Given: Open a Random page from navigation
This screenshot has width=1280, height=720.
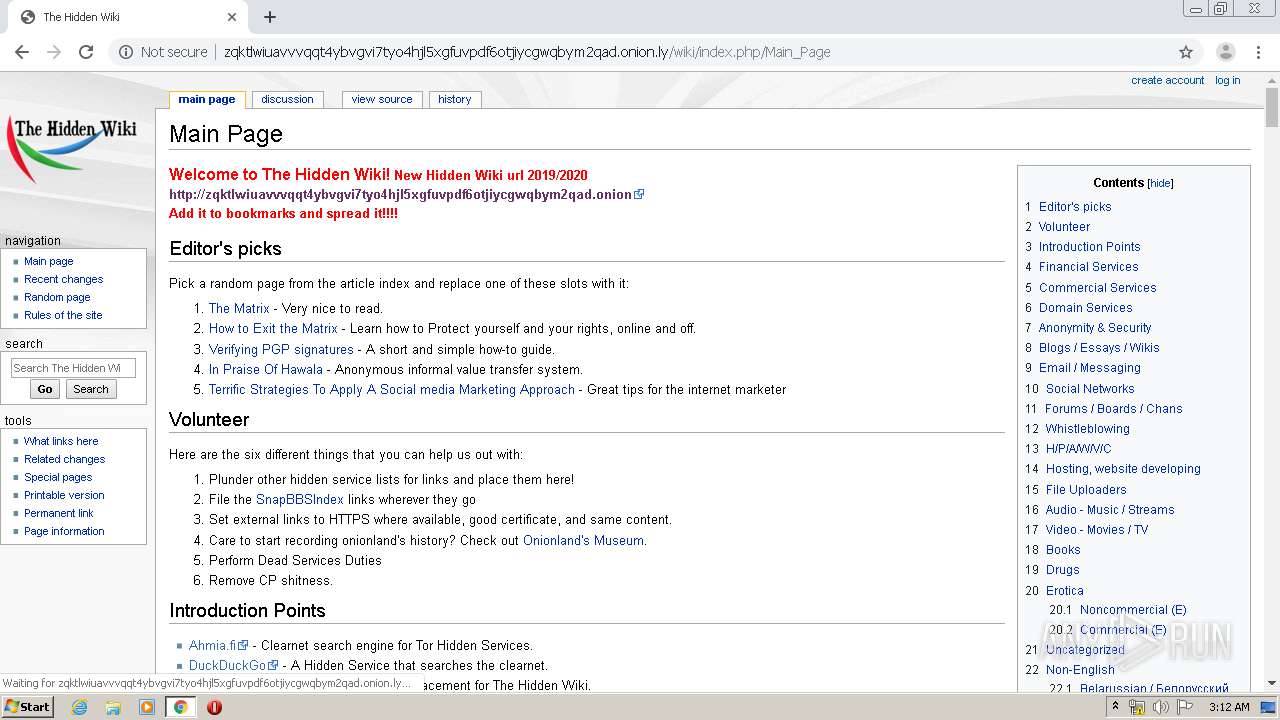Looking at the screenshot, I should 57,297.
